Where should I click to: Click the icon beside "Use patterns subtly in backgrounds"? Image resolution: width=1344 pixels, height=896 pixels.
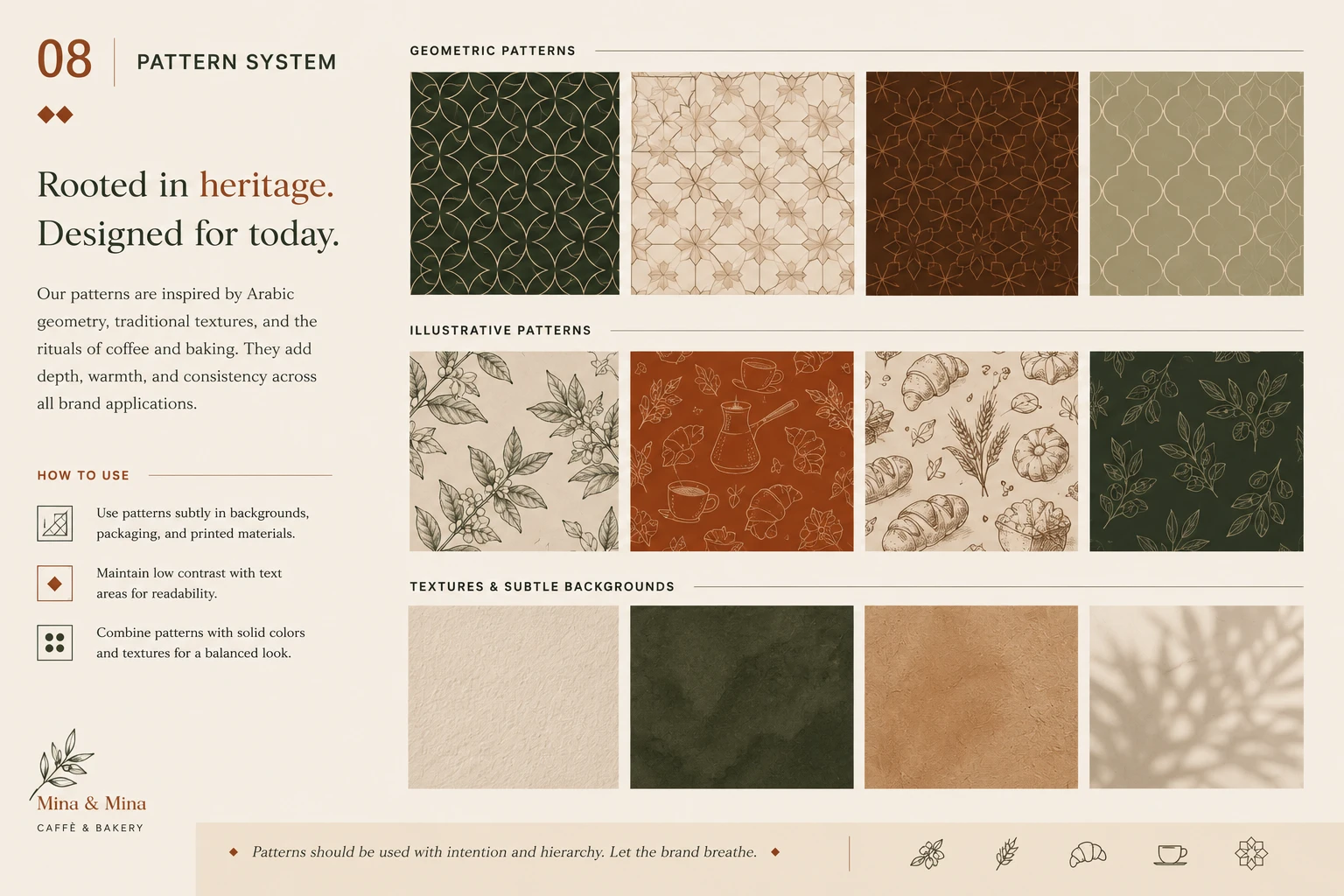[54, 523]
